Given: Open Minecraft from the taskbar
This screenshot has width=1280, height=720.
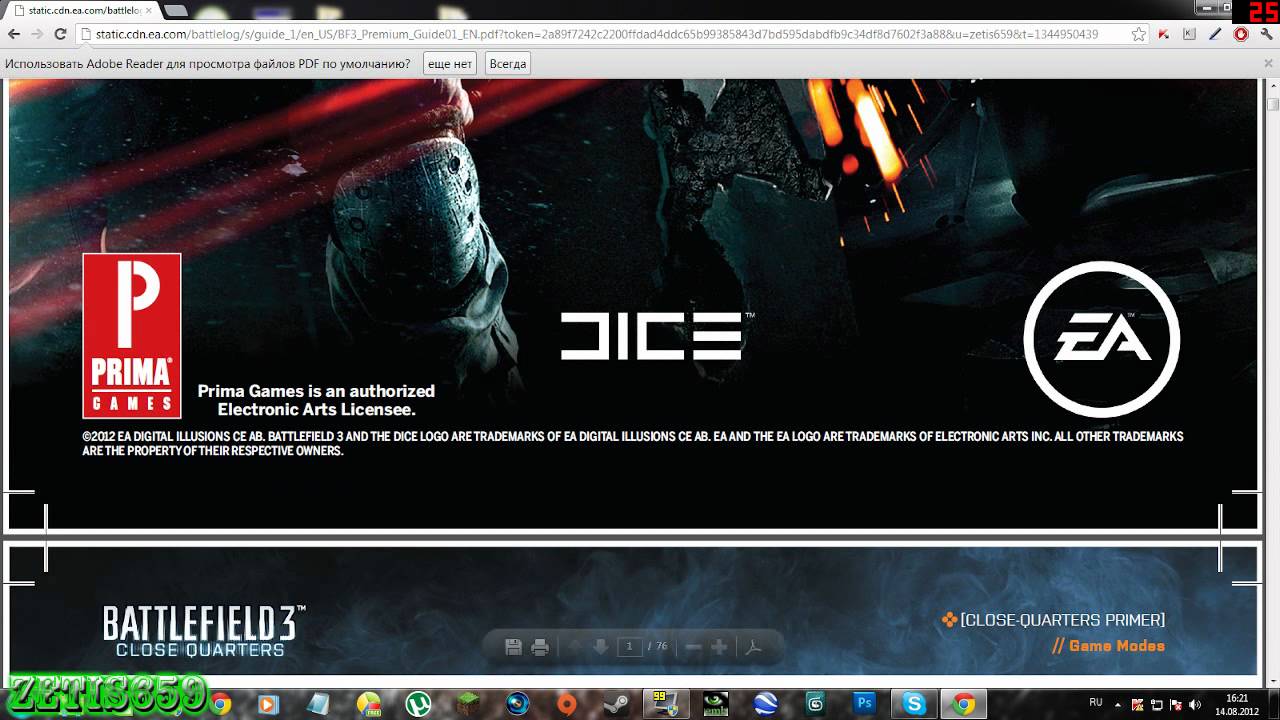Looking at the screenshot, I should pos(468,704).
